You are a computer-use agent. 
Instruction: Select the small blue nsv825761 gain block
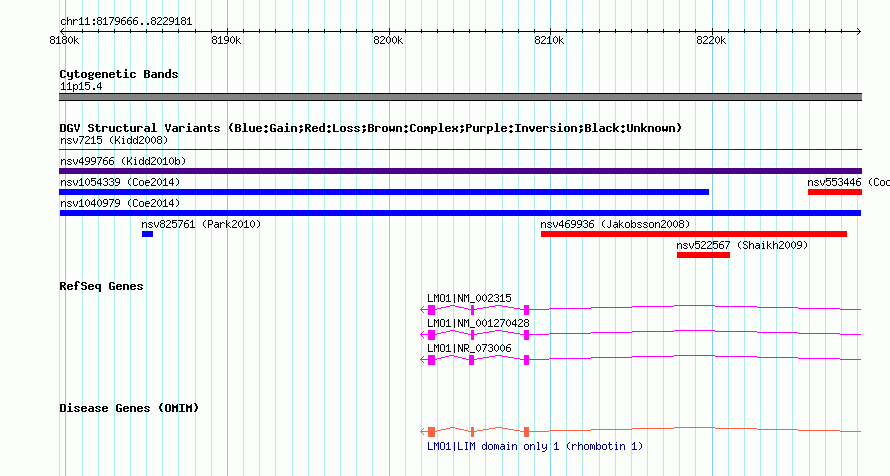coord(148,234)
